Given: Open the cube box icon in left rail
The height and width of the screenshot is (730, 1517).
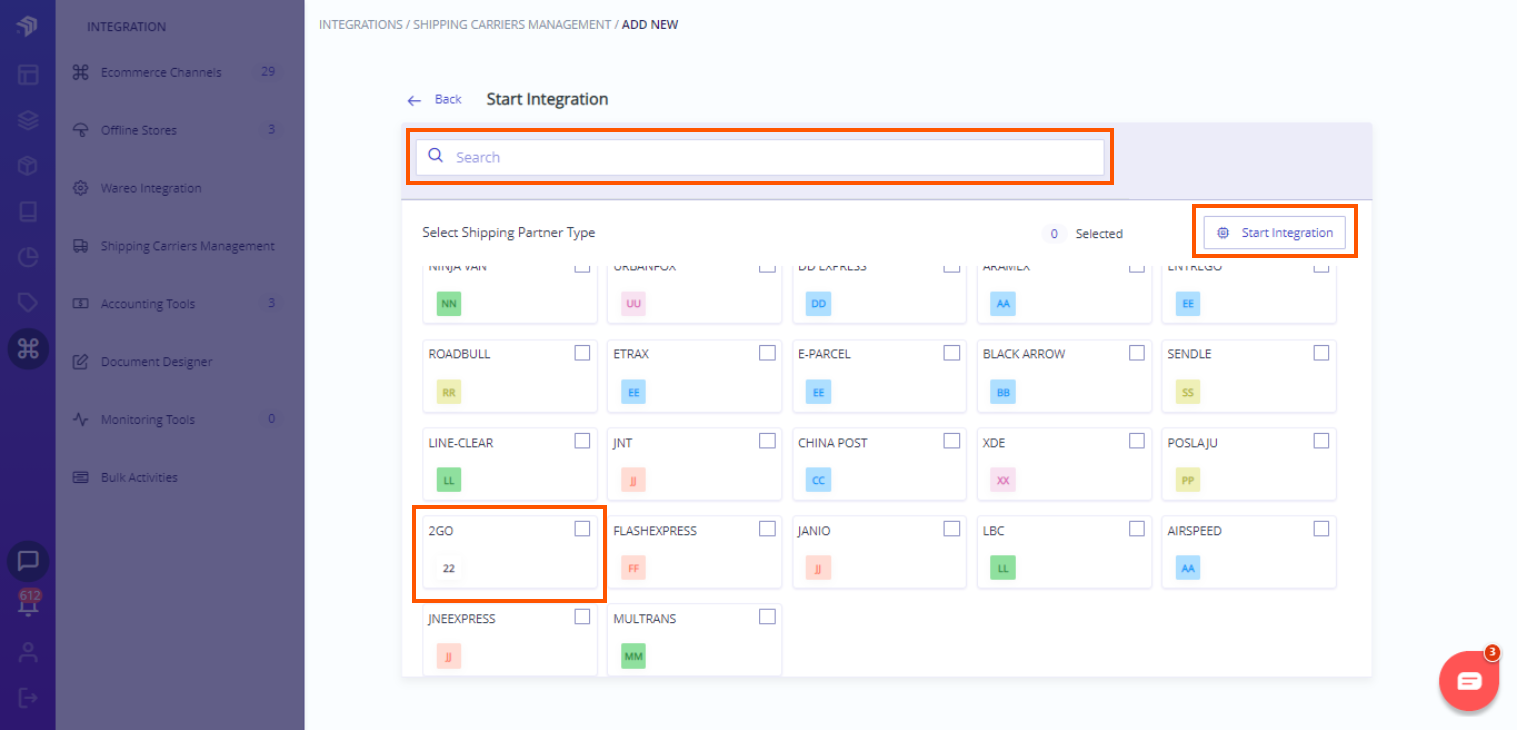Looking at the screenshot, I should tap(28, 166).
